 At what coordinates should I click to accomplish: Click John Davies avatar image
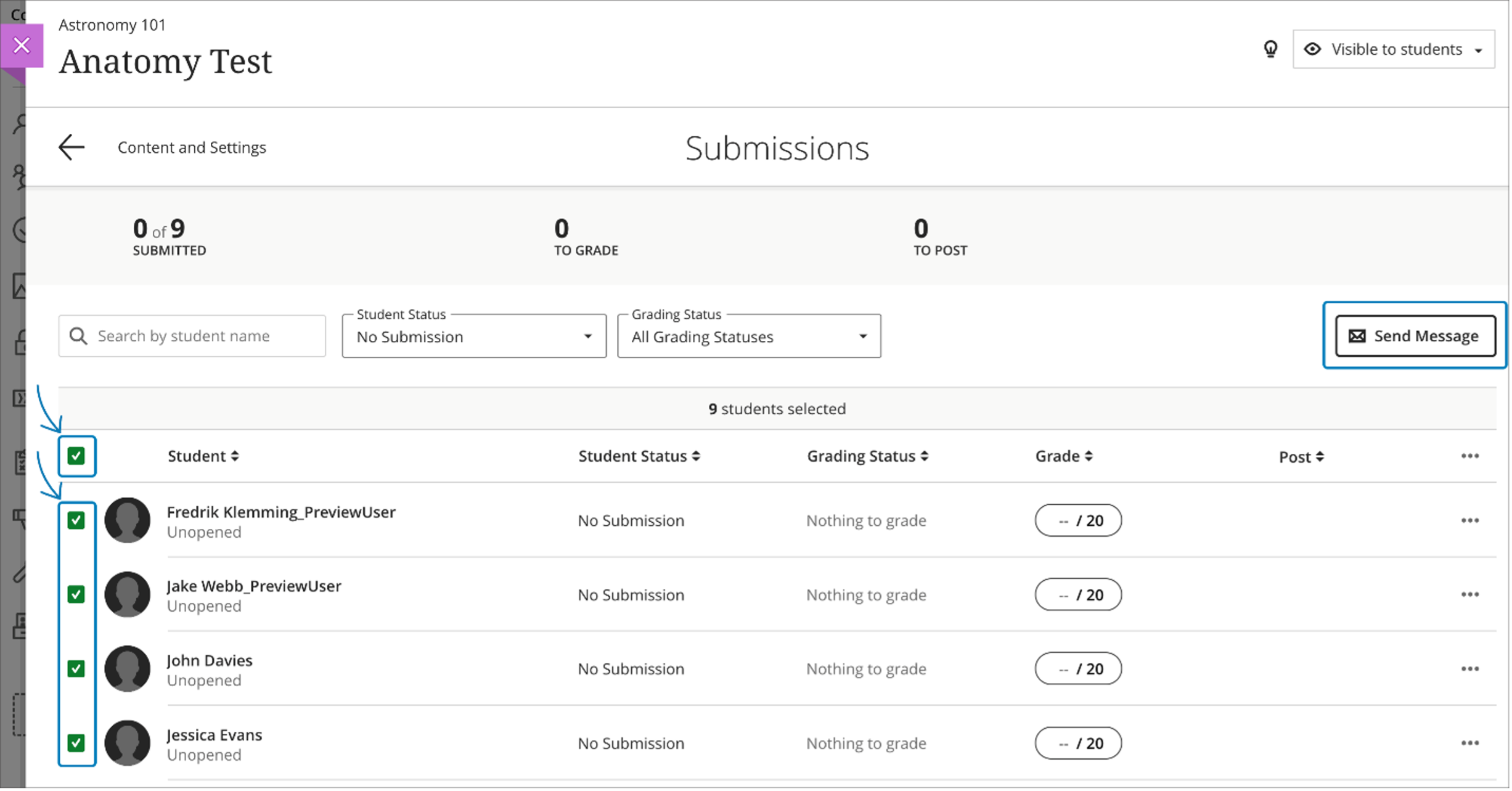pyautogui.click(x=128, y=669)
